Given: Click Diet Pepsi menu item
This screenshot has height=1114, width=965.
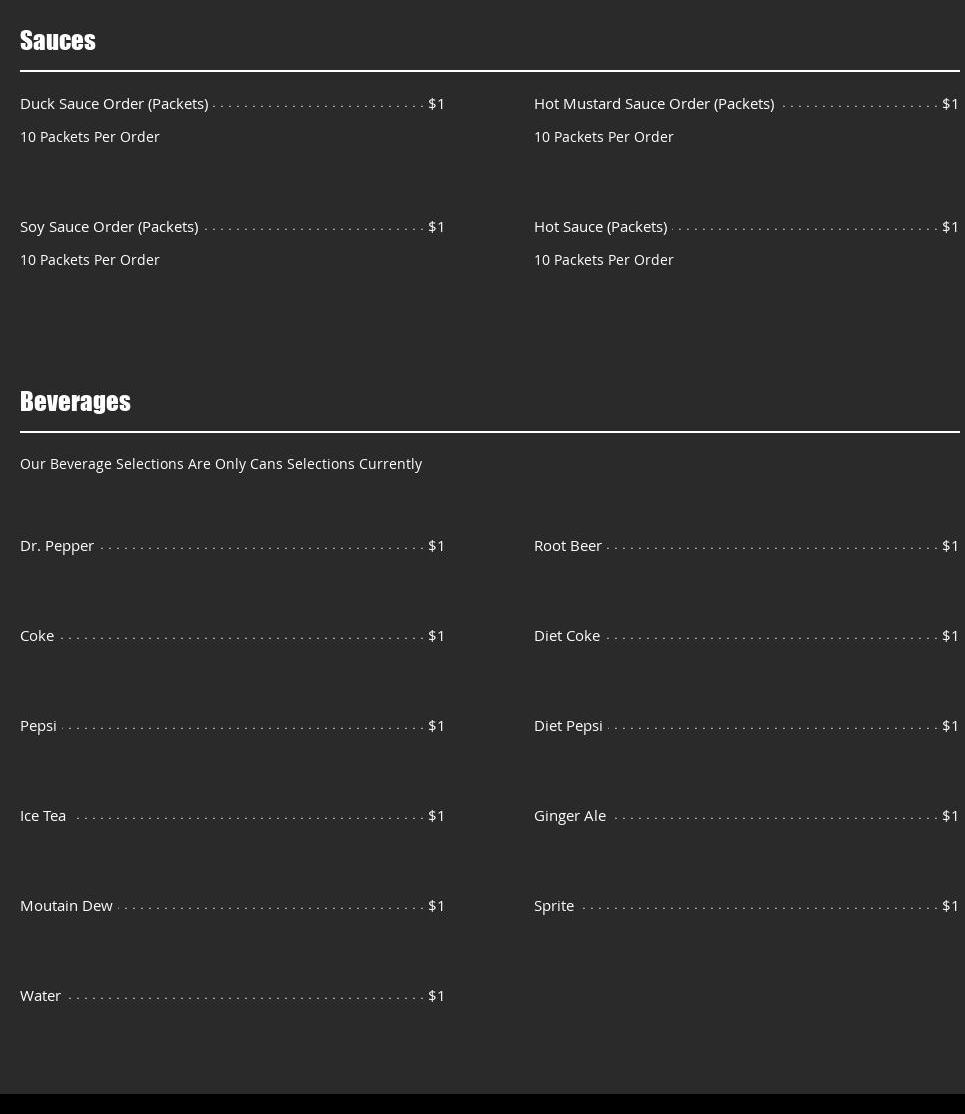Looking at the screenshot, I should 568,726.
